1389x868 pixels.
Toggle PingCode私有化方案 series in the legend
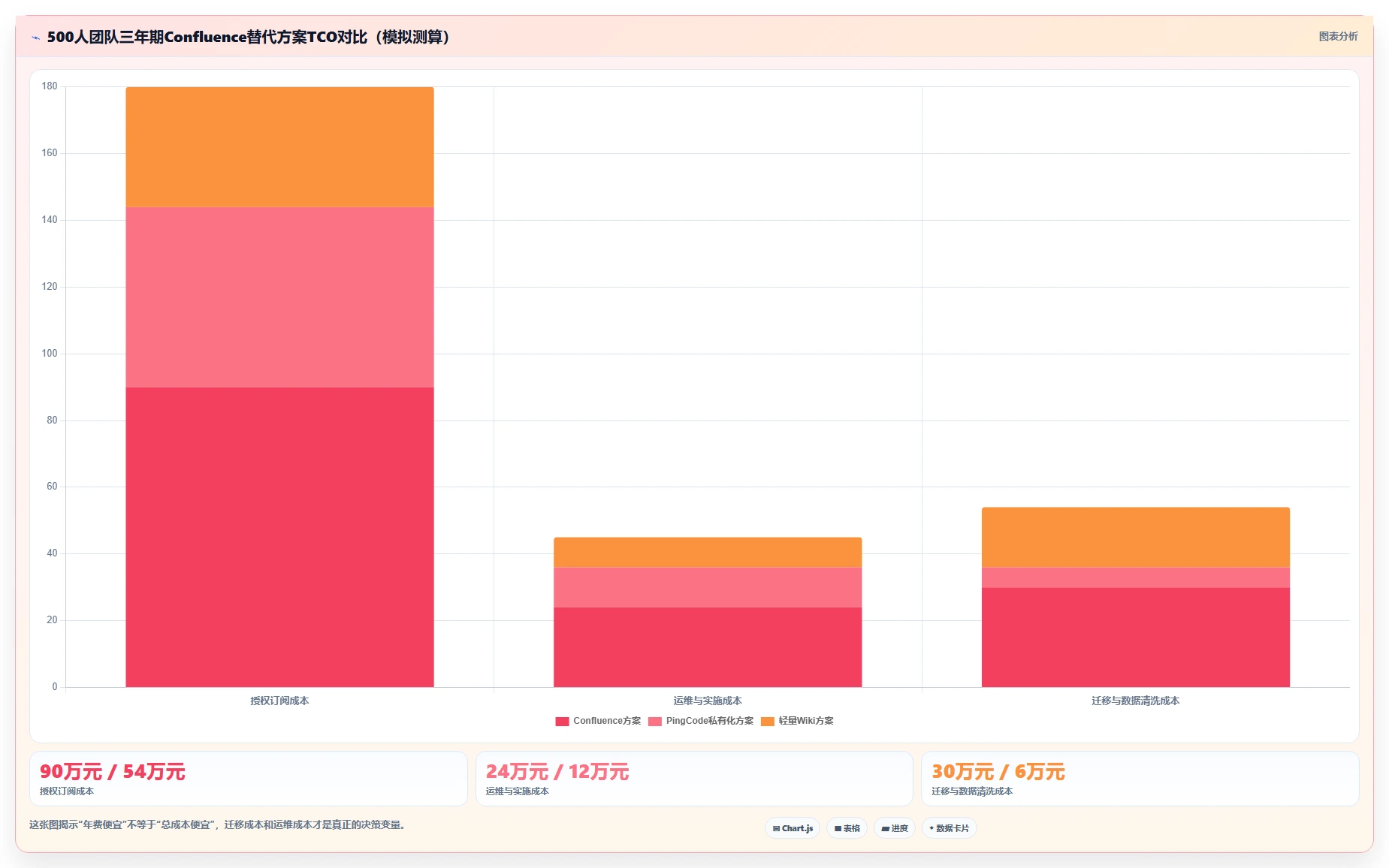(x=701, y=721)
